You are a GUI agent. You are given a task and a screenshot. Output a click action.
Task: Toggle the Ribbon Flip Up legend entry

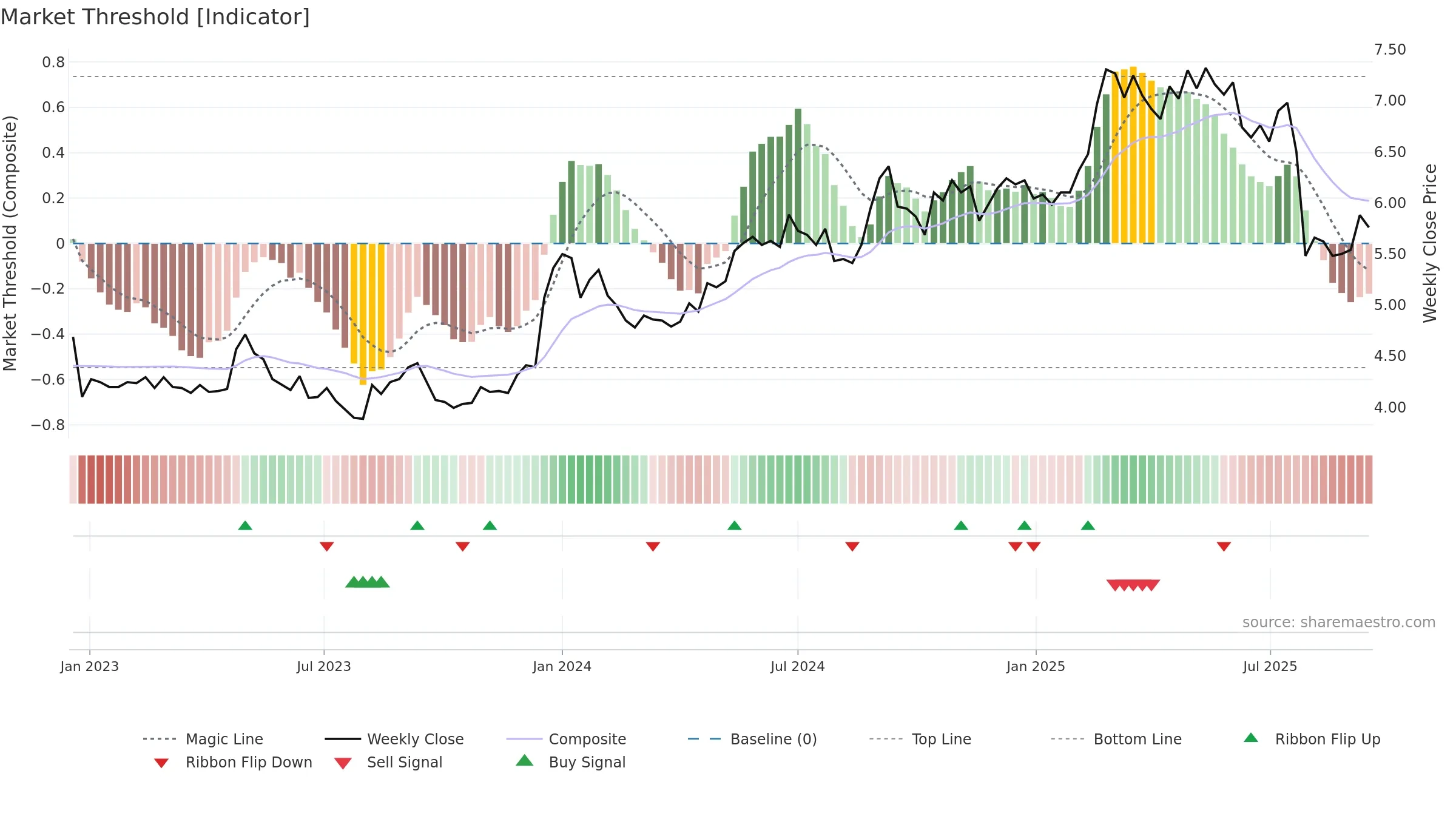click(1312, 739)
